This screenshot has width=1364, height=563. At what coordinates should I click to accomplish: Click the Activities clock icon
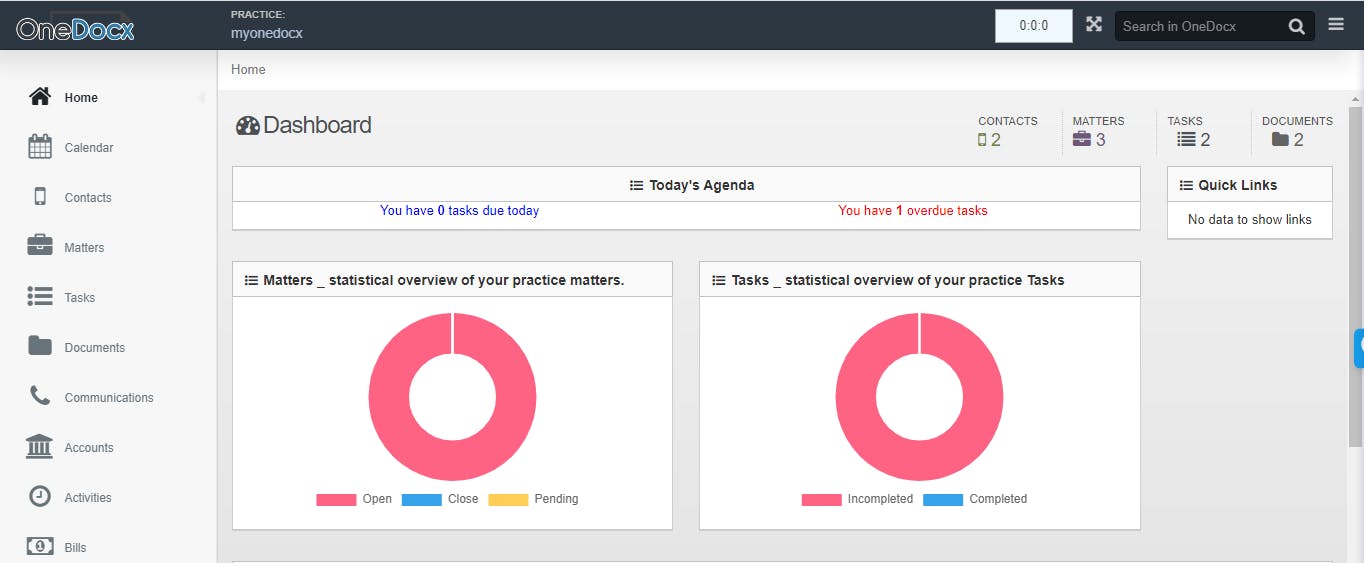coord(40,496)
